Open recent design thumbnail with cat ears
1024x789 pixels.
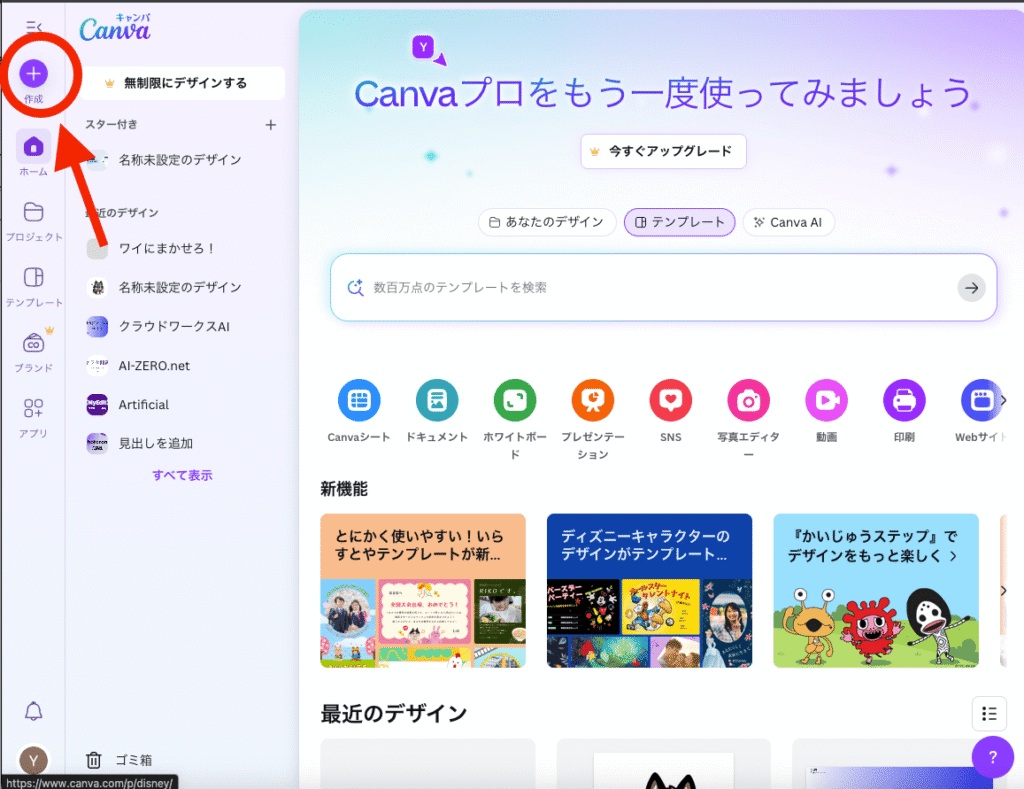coord(664,764)
